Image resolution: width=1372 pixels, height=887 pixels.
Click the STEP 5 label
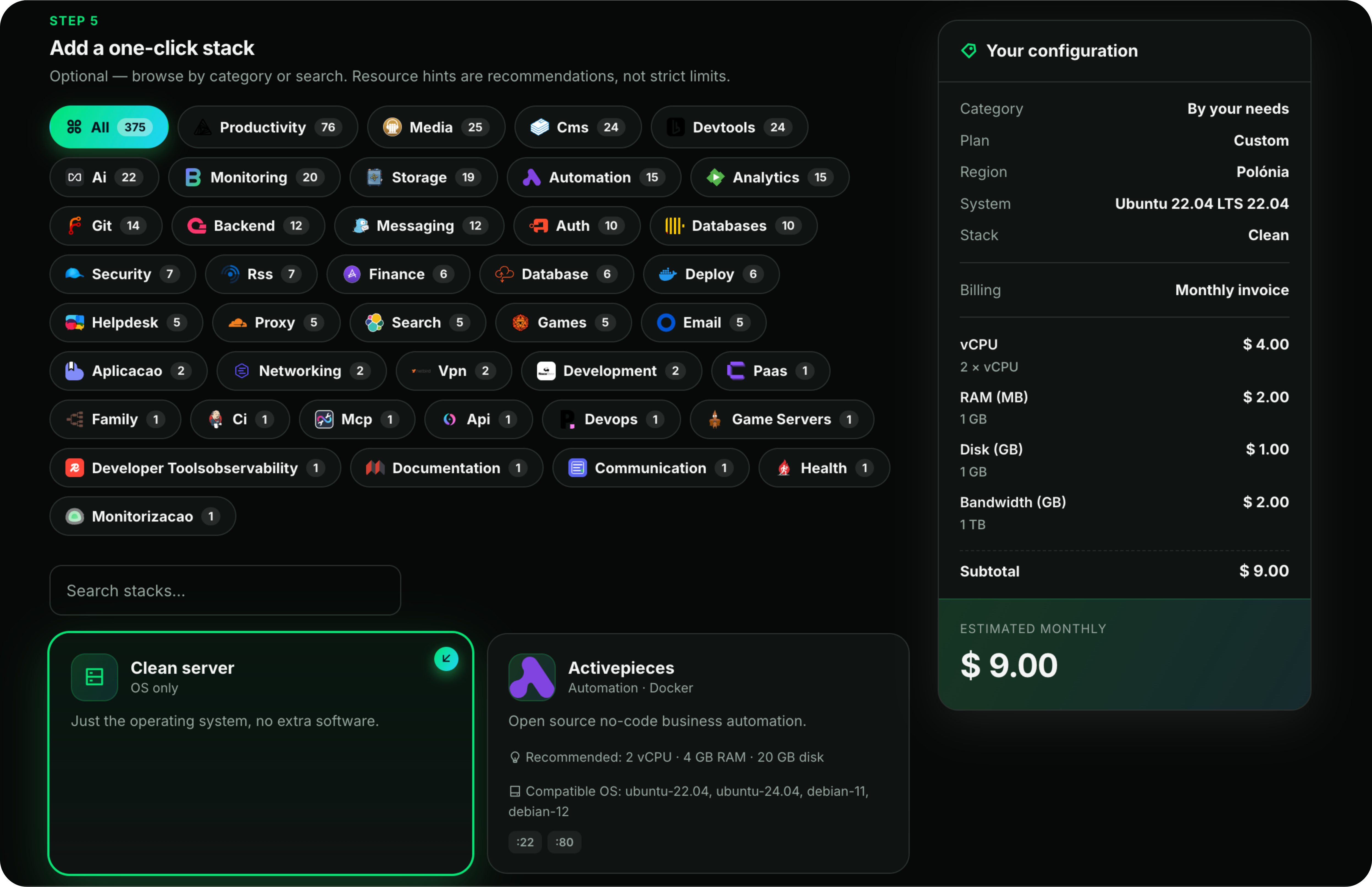point(74,21)
